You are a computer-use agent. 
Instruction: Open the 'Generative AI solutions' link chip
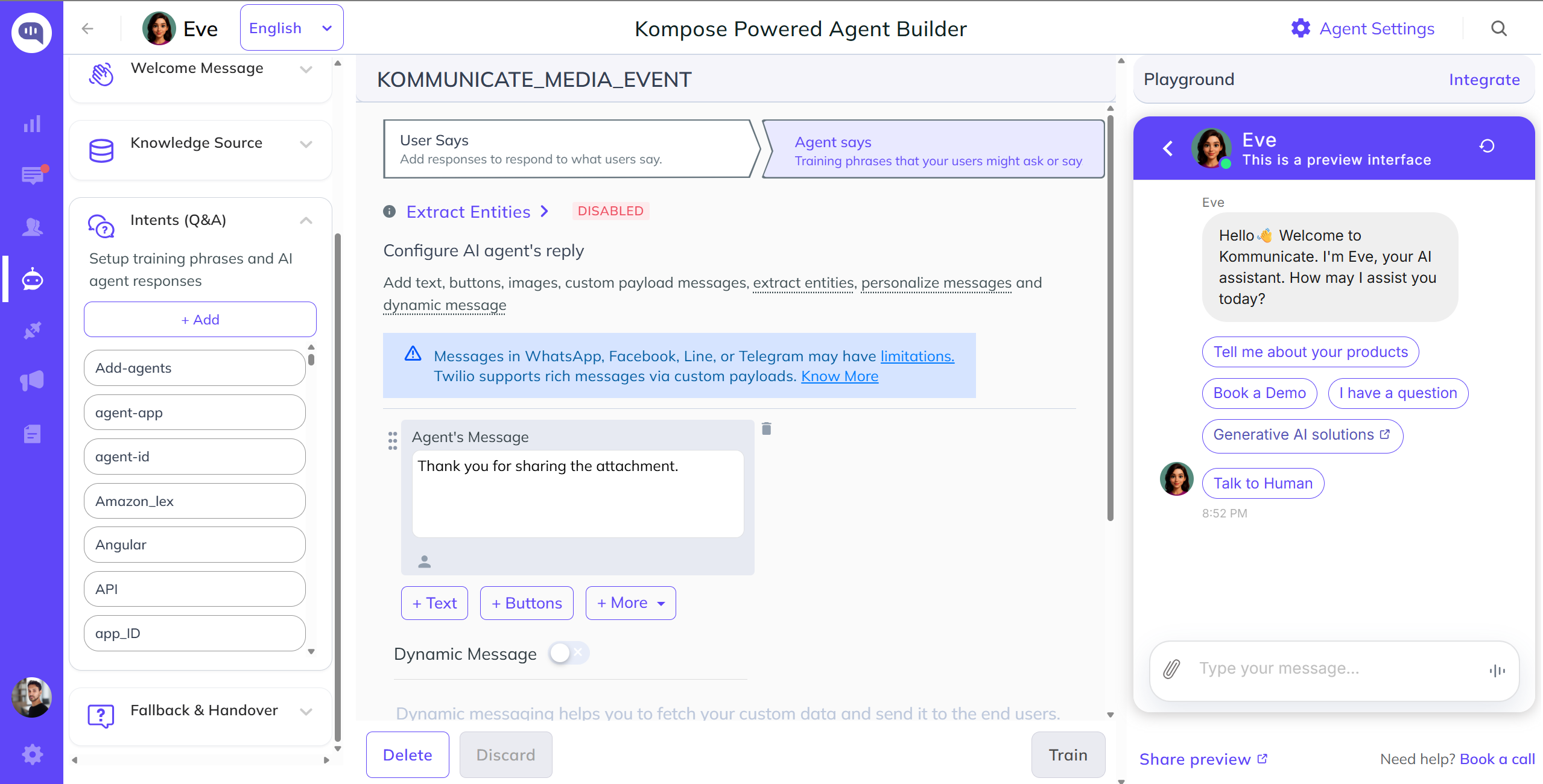click(1303, 435)
